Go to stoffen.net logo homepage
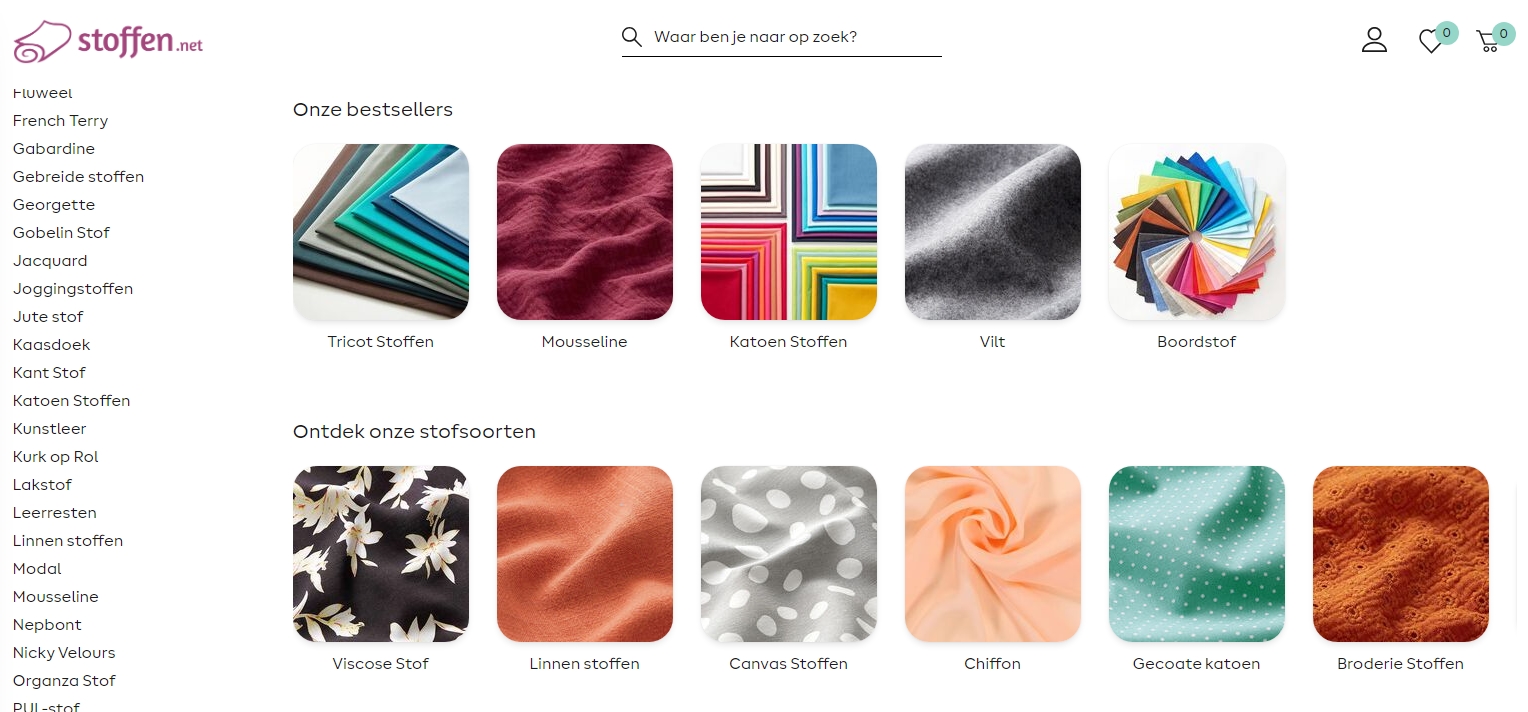This screenshot has height=712, width=1528. tap(108, 42)
